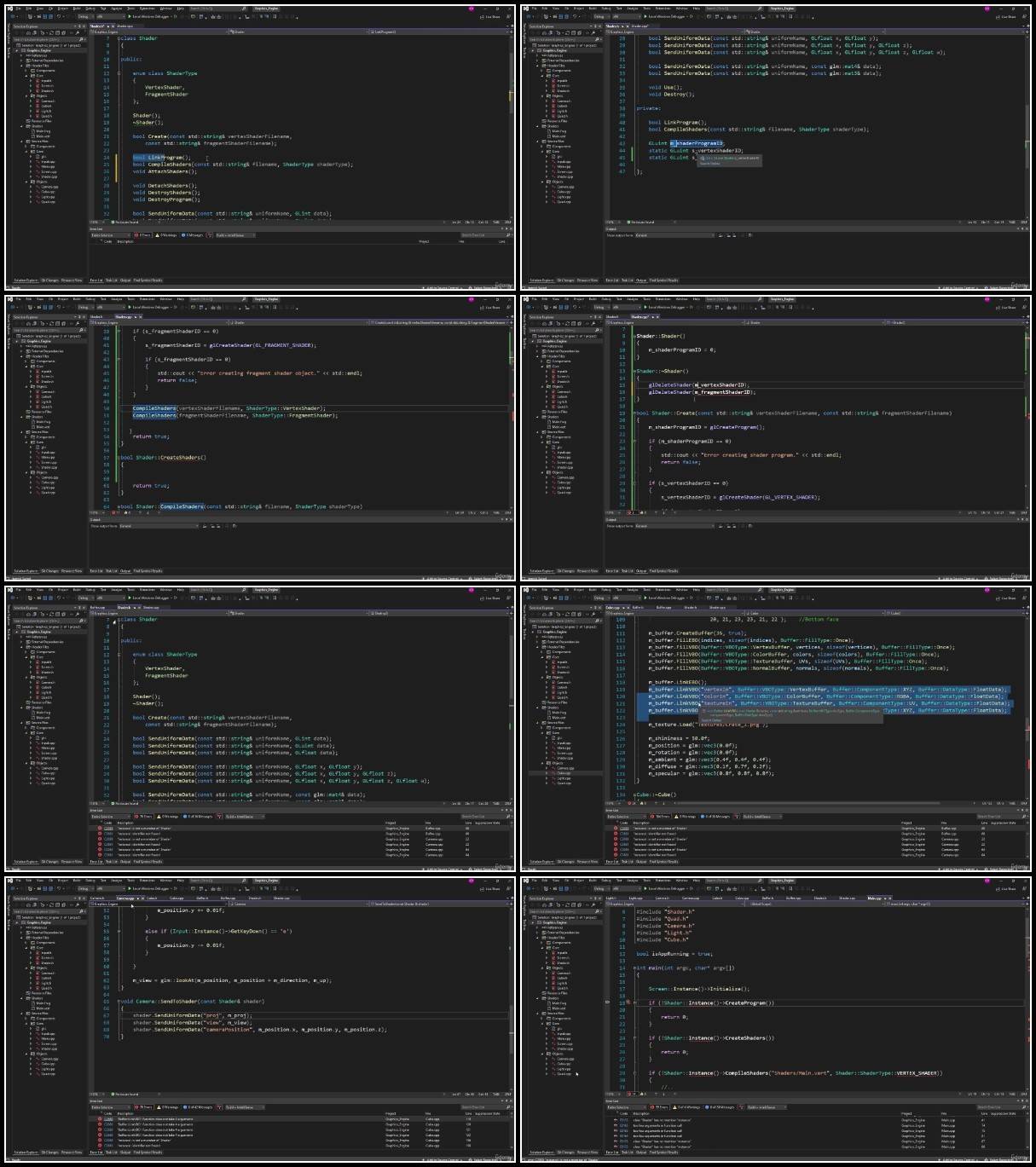Open the File menu in the LinkProgram window

18,8
